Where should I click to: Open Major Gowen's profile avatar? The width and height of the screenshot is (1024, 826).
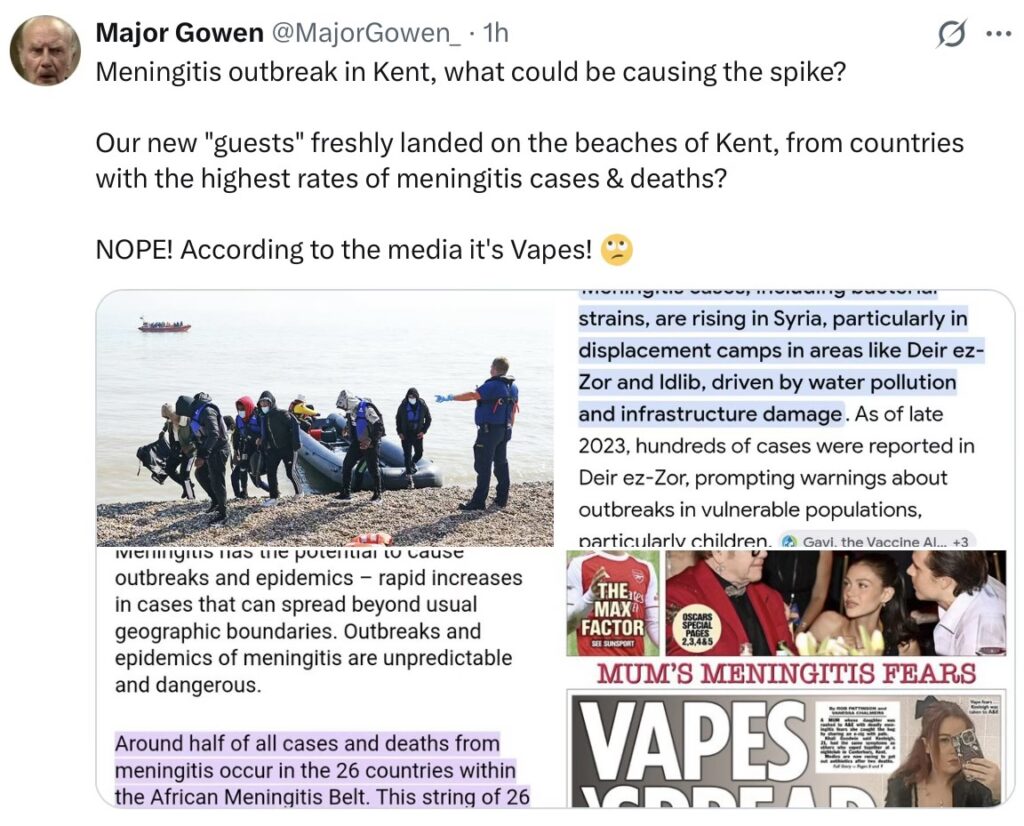click(45, 51)
